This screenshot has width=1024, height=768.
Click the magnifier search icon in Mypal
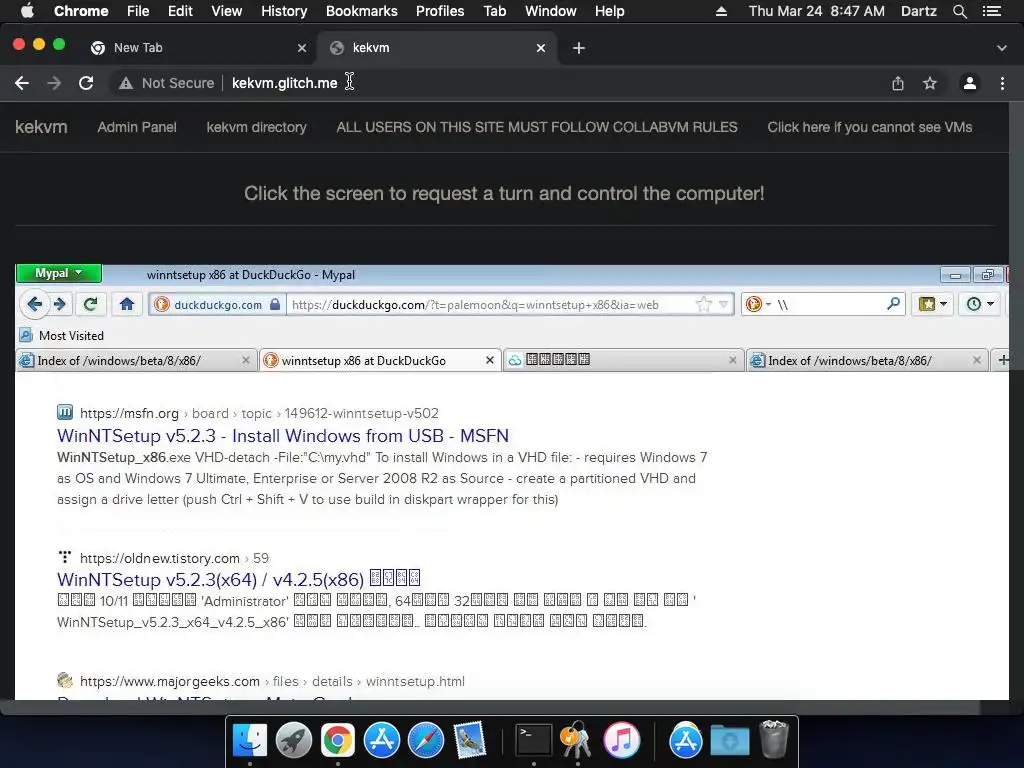[x=893, y=304]
